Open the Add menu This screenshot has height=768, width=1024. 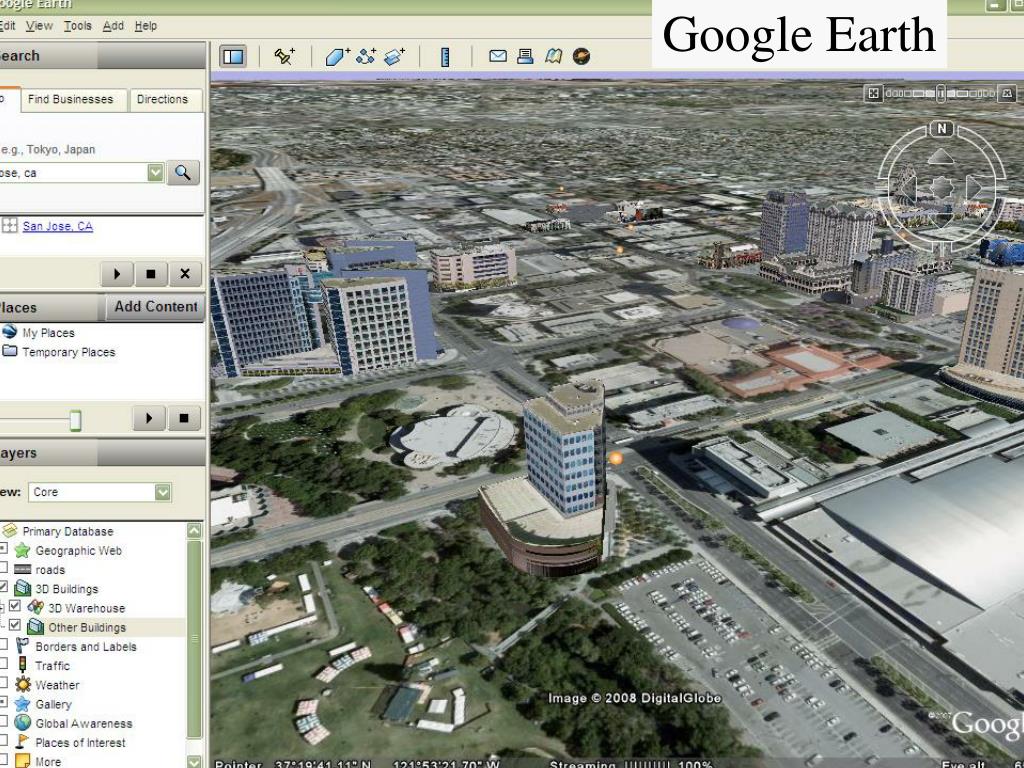[x=113, y=25]
